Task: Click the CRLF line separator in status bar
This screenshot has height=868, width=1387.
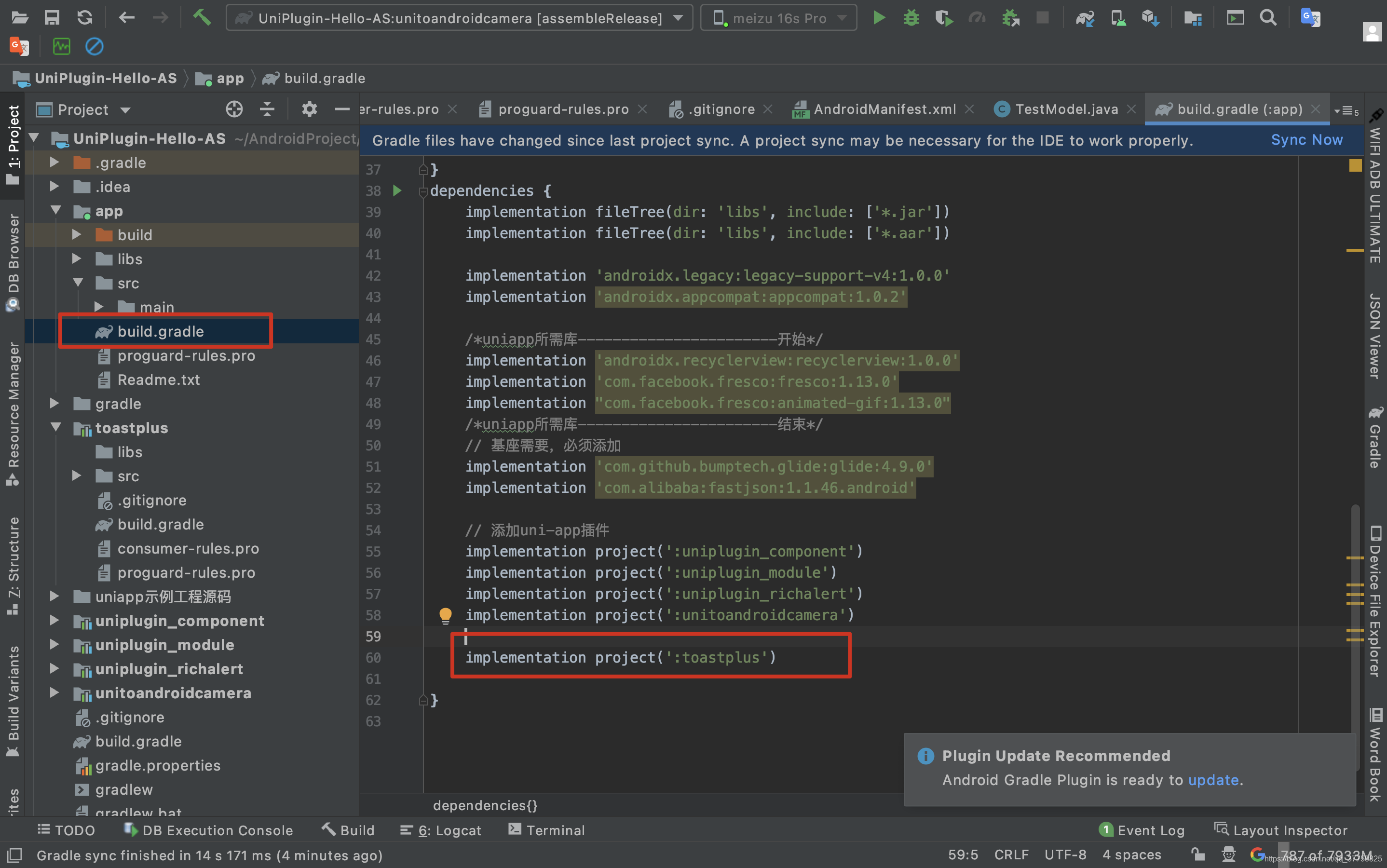Action: 1010,854
